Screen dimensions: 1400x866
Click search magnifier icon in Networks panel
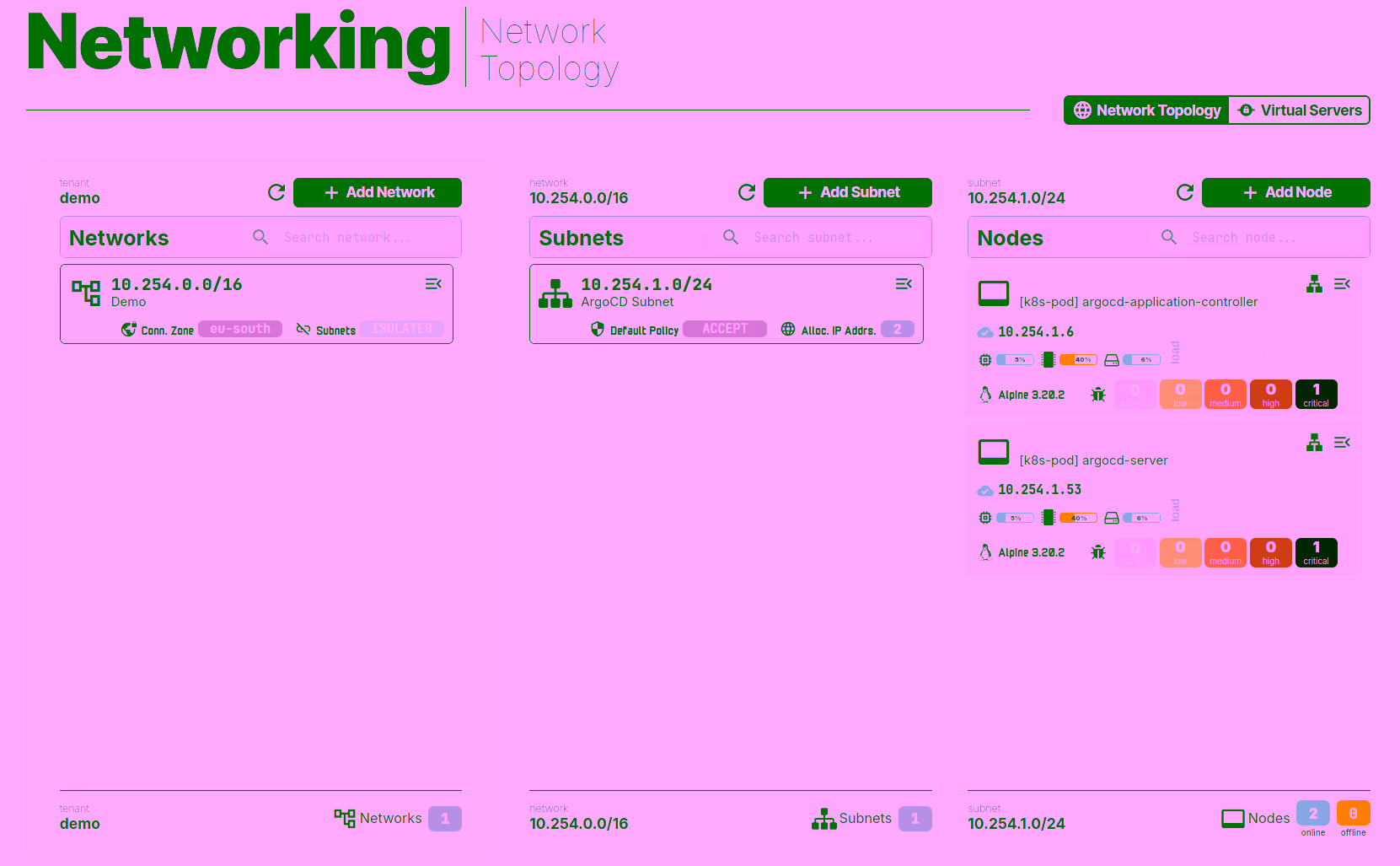tap(261, 238)
